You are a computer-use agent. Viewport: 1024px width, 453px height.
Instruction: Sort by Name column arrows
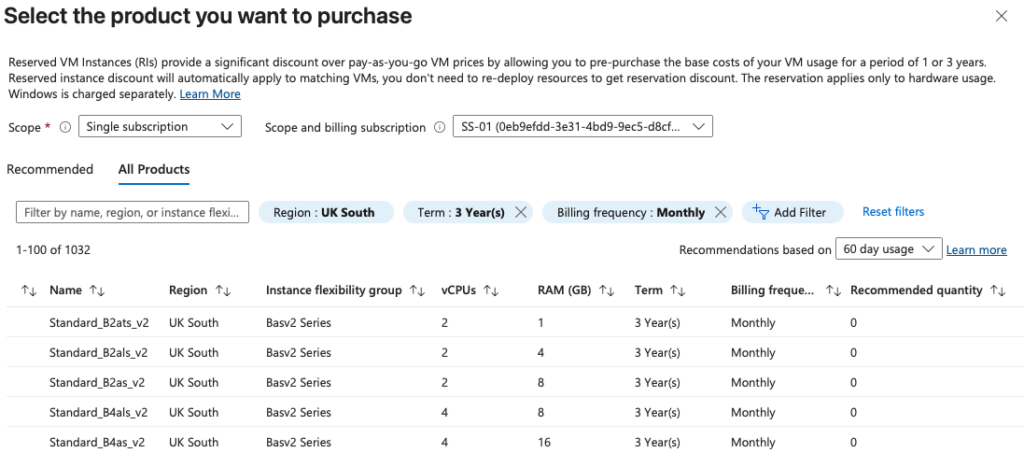pyautogui.click(x=97, y=290)
